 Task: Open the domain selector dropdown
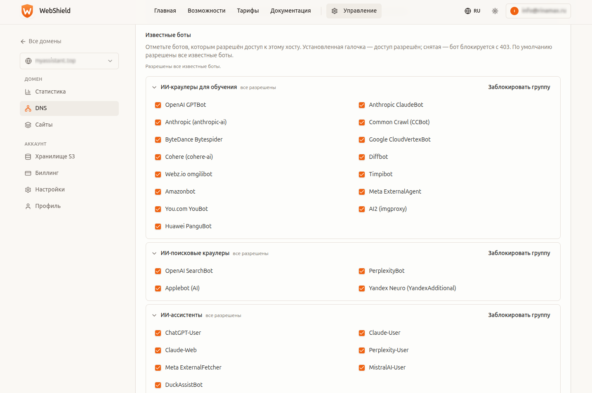pyautogui.click(x=69, y=61)
